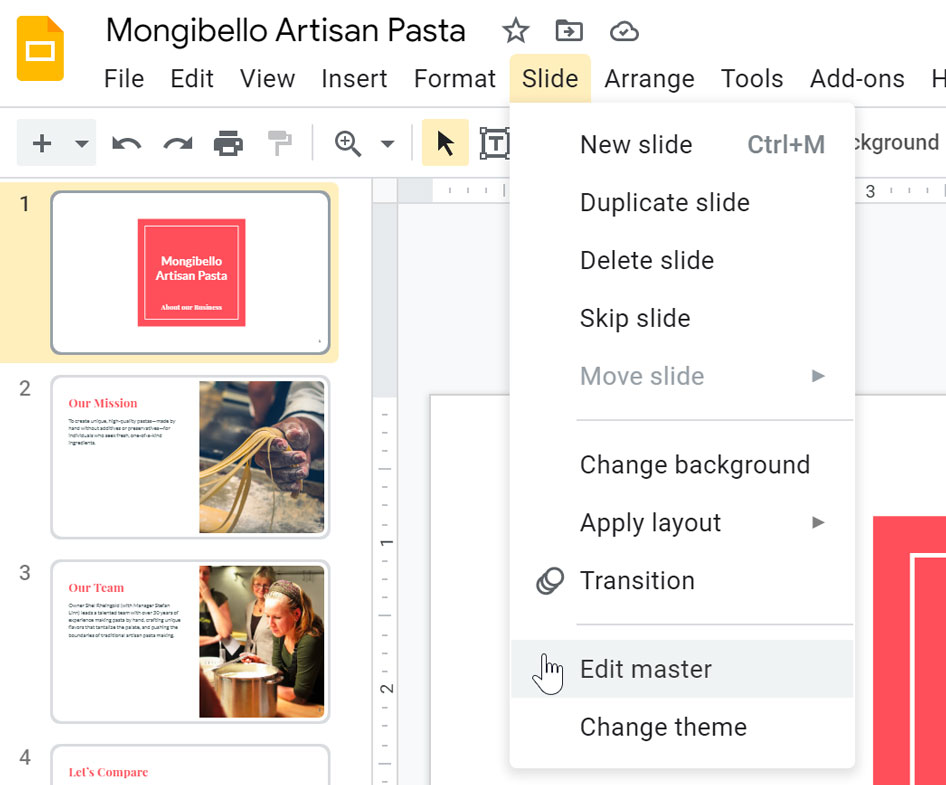Star the Mongibello presentation

click(x=515, y=31)
